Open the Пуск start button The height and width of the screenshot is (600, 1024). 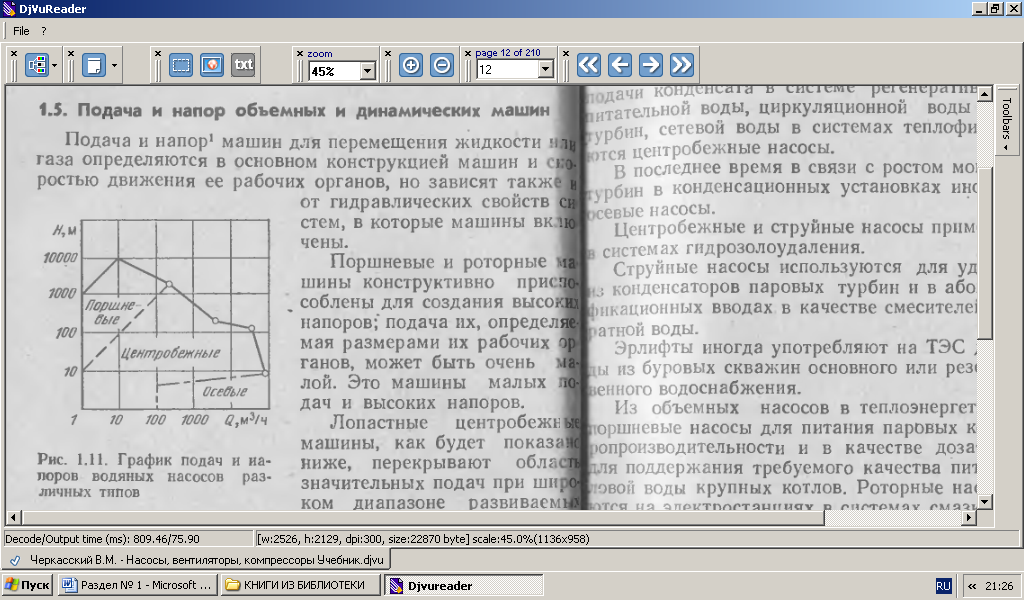click(x=27, y=585)
